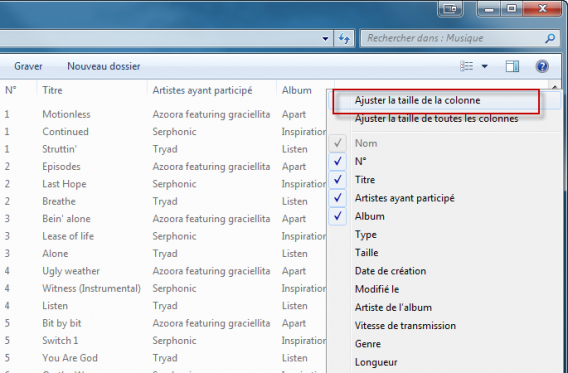Select the track You Are God
The height and width of the screenshot is (373, 568).
pos(70,358)
